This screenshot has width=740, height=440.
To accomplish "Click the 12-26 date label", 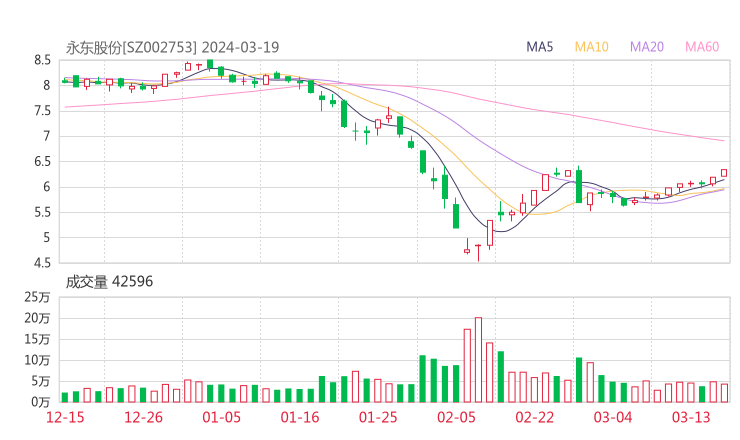I will tap(143, 417).
